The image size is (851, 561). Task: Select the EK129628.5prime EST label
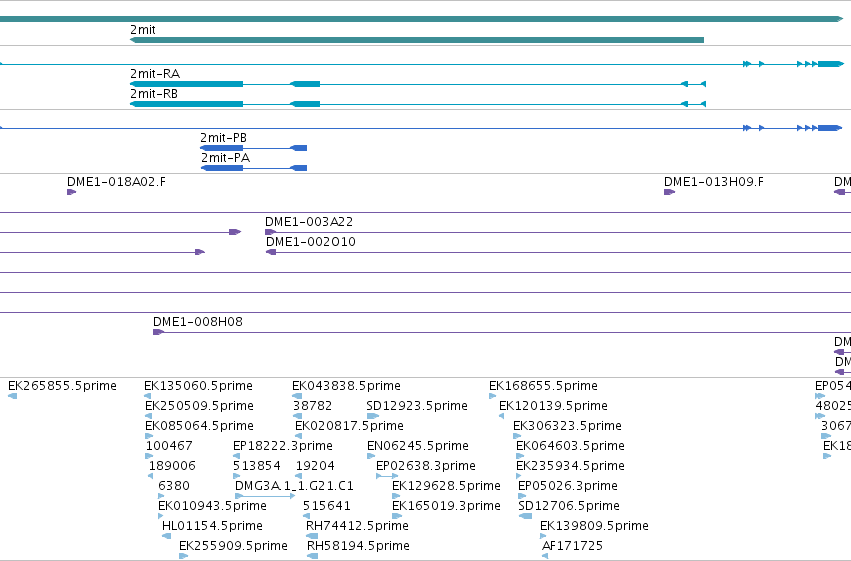pyautogui.click(x=446, y=486)
